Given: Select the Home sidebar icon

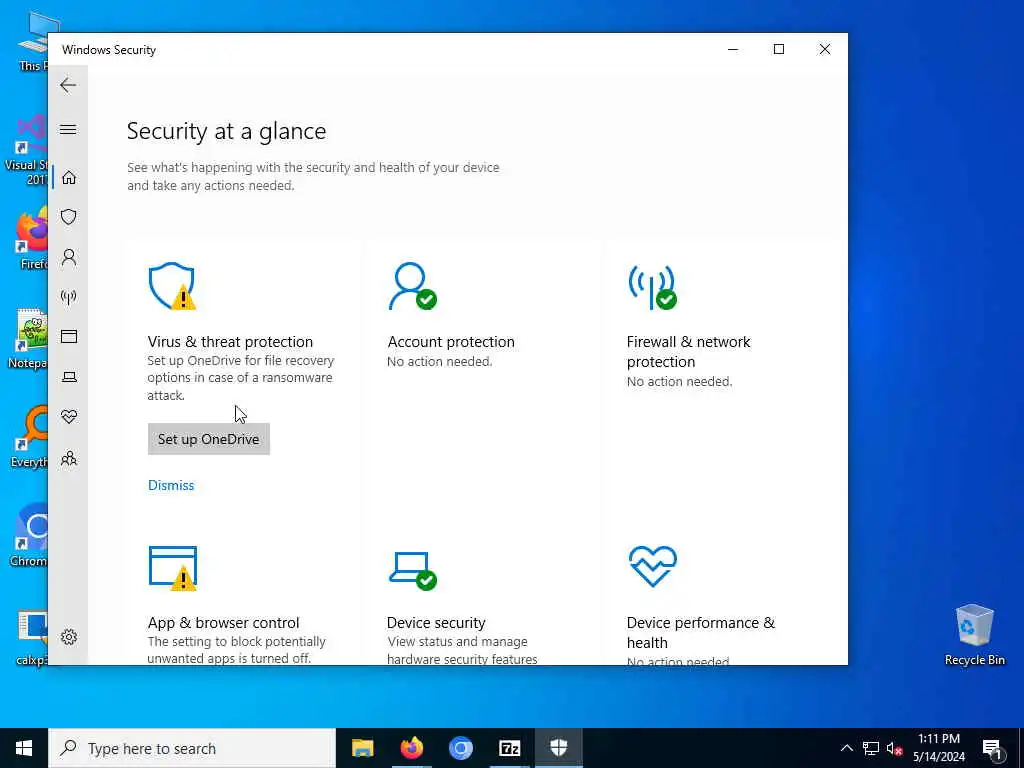Looking at the screenshot, I should click(69, 178).
